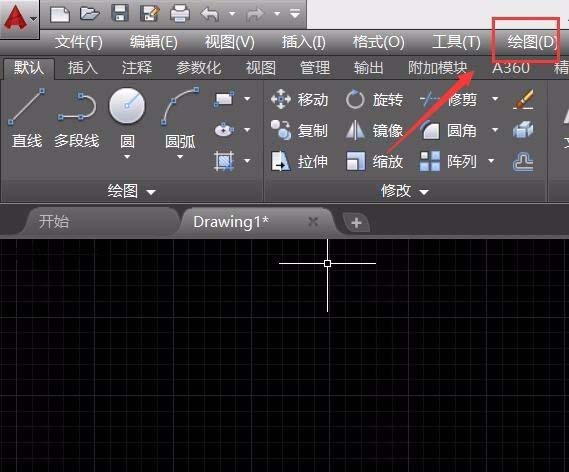Switch to the 注释 ribbon tab

click(137, 68)
